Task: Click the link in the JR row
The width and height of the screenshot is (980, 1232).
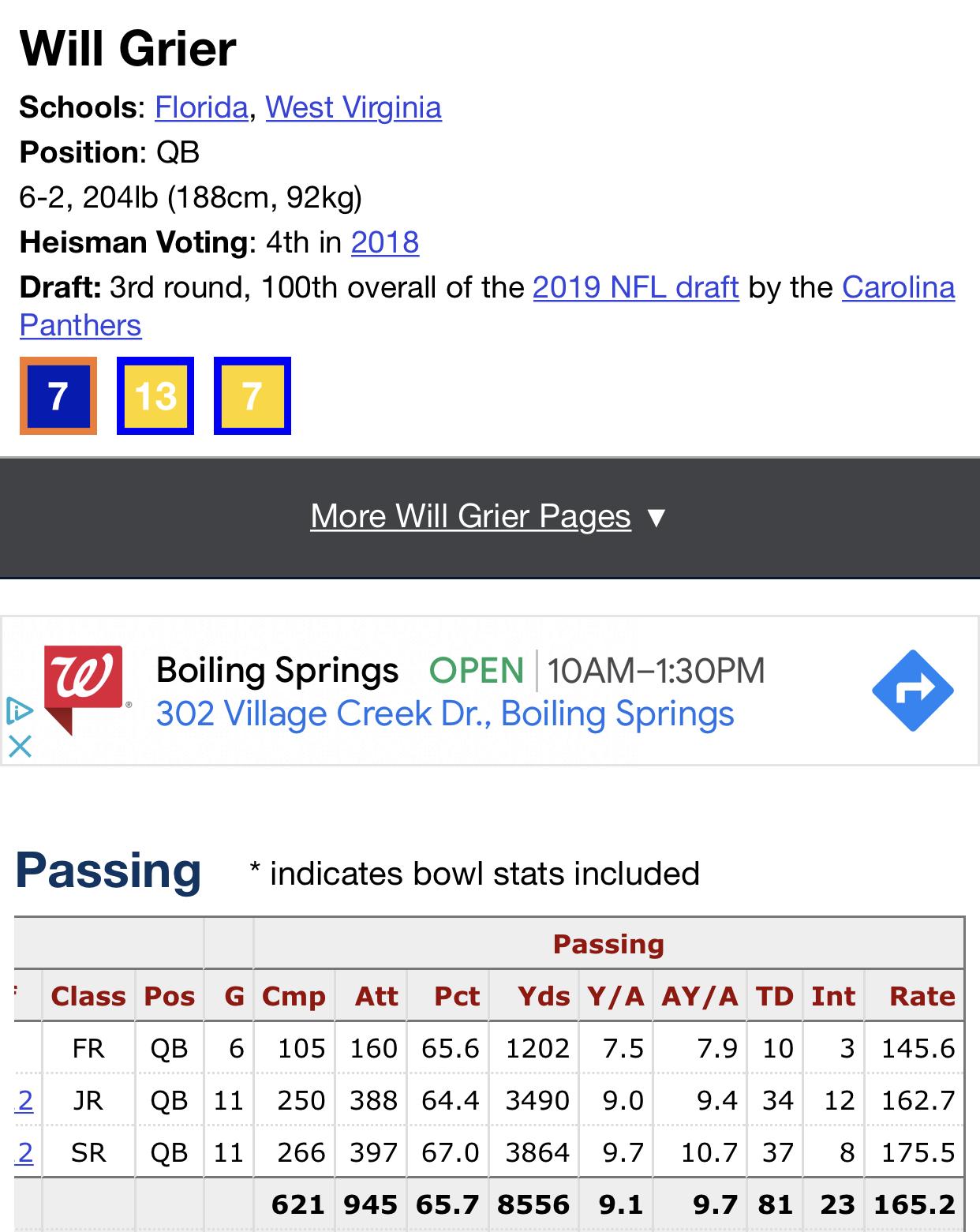Action: [x=24, y=1100]
